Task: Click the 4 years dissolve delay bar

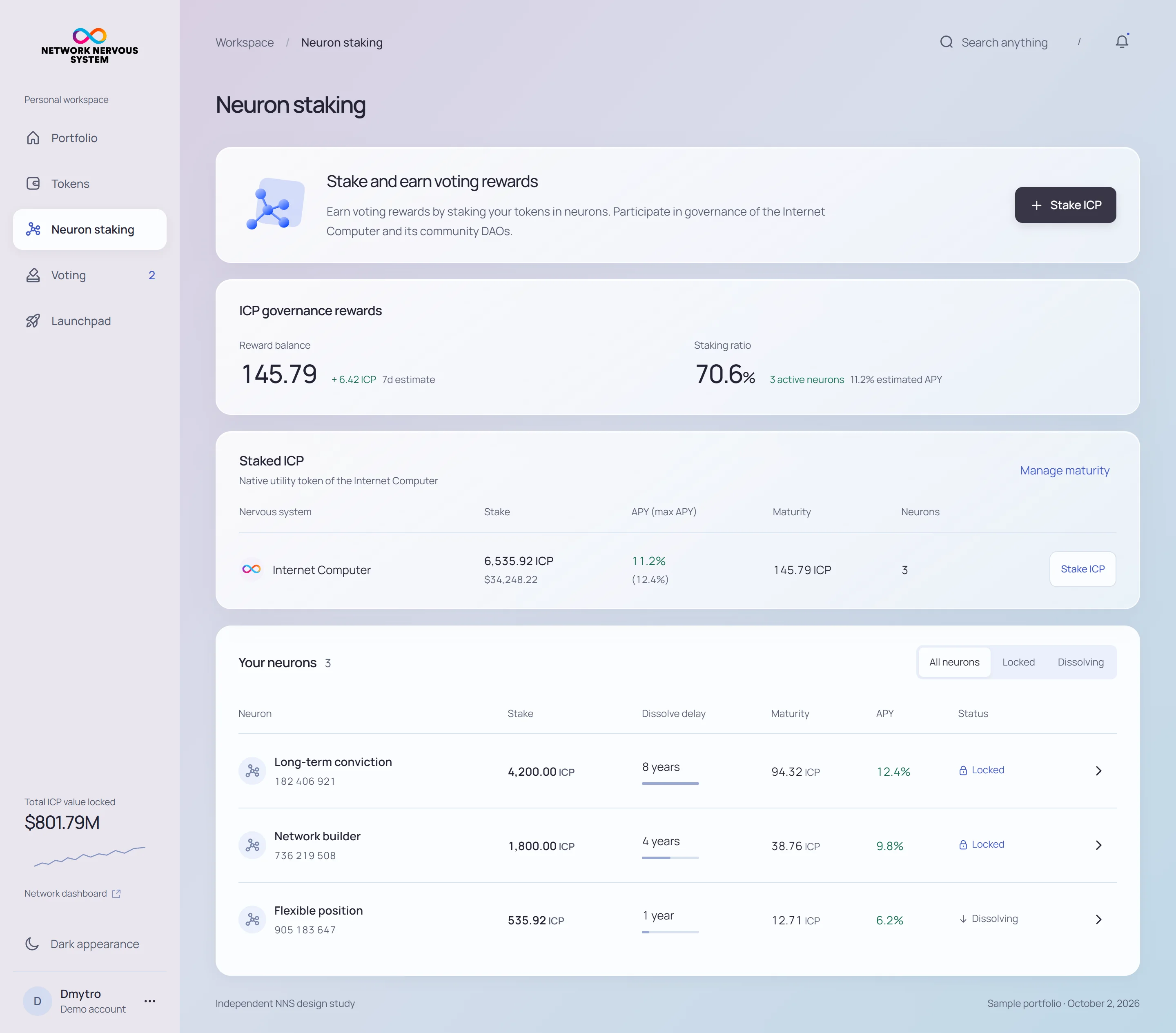Action: click(670, 857)
